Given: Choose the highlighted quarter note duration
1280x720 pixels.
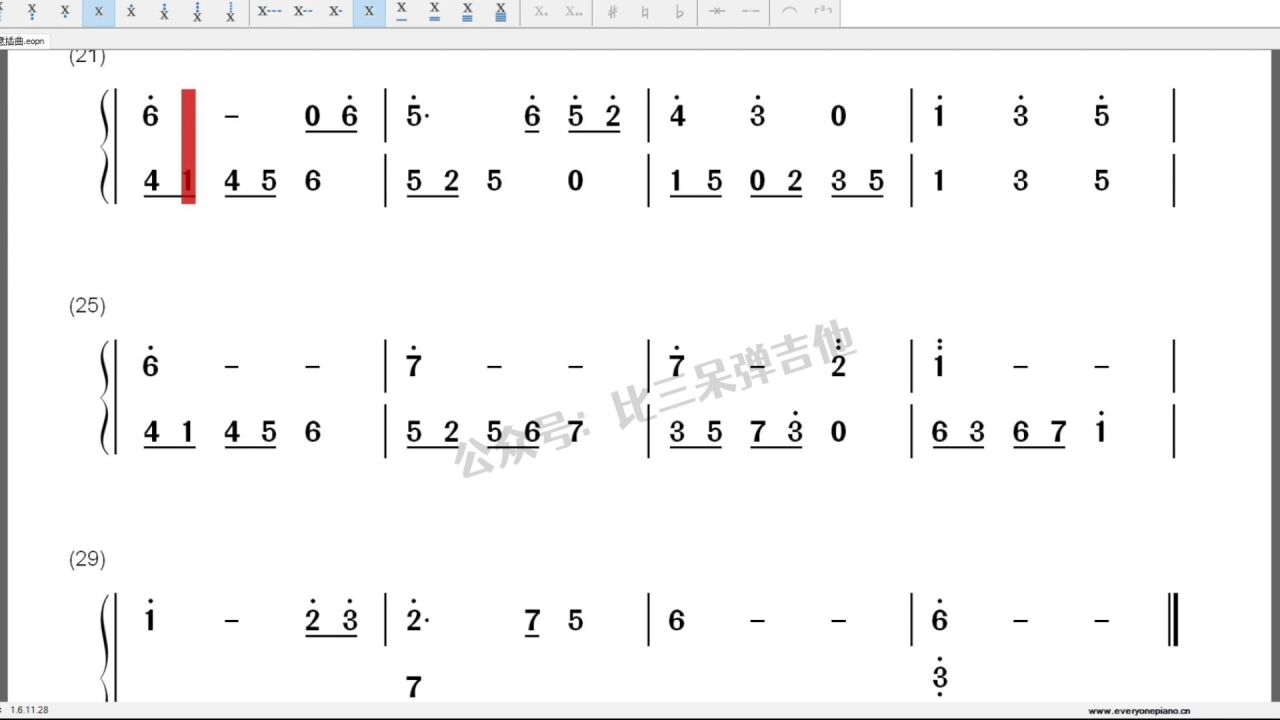Looking at the screenshot, I should (x=369, y=12).
